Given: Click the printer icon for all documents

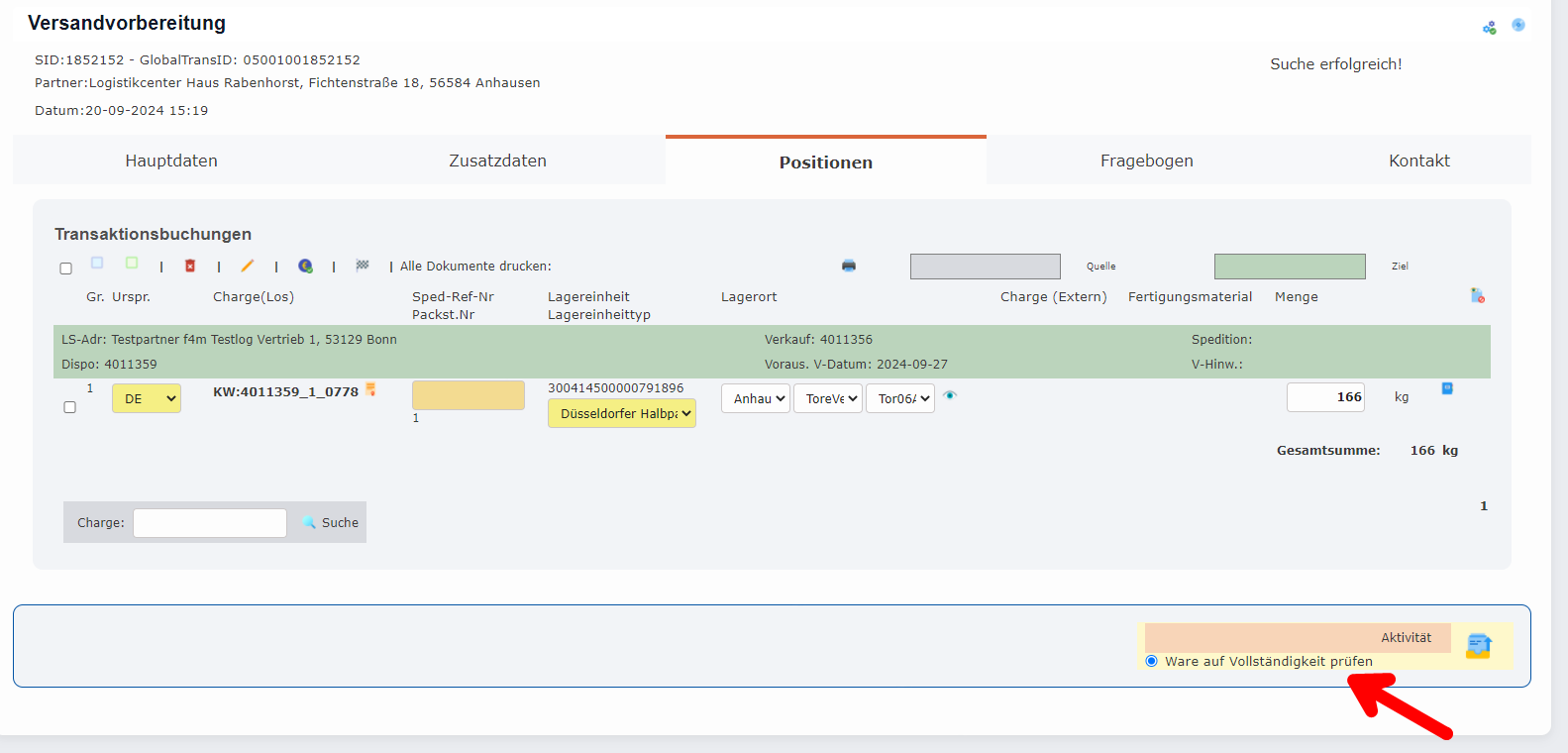Looking at the screenshot, I should (x=849, y=266).
